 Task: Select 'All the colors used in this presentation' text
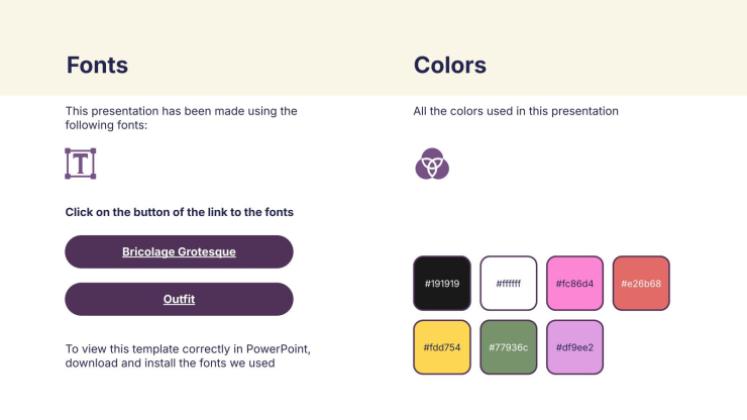click(516, 111)
